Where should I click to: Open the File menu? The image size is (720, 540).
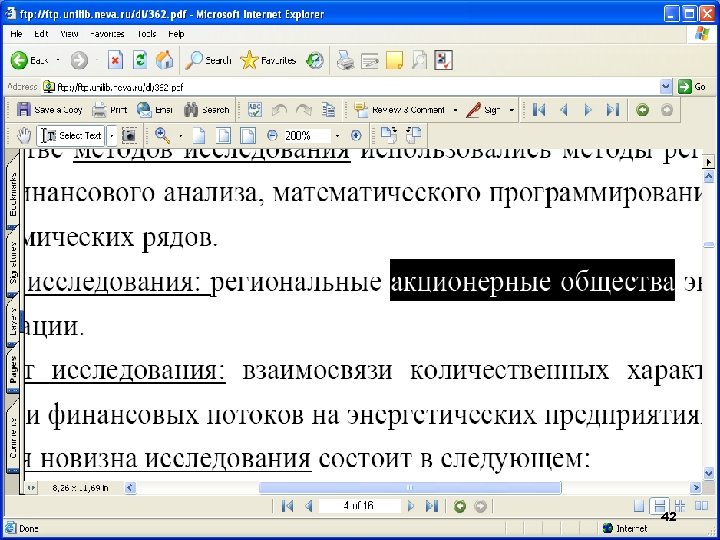16,34
